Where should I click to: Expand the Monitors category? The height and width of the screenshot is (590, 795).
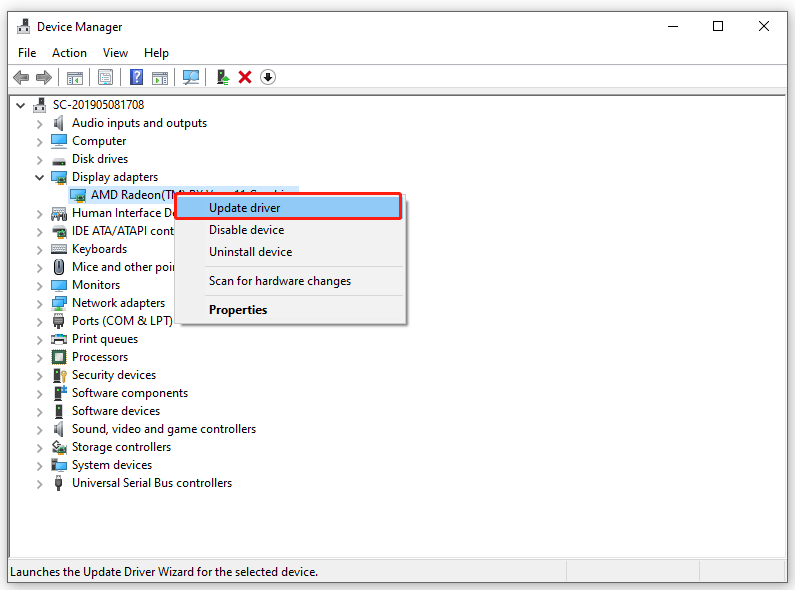40,286
